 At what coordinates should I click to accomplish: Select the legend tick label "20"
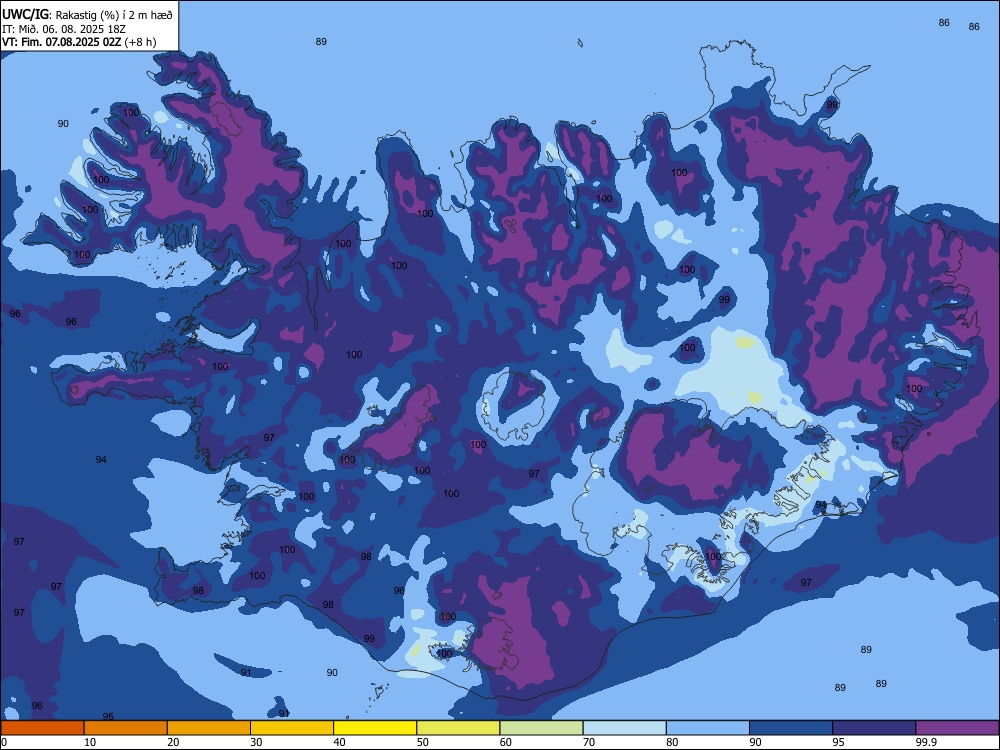[173, 742]
